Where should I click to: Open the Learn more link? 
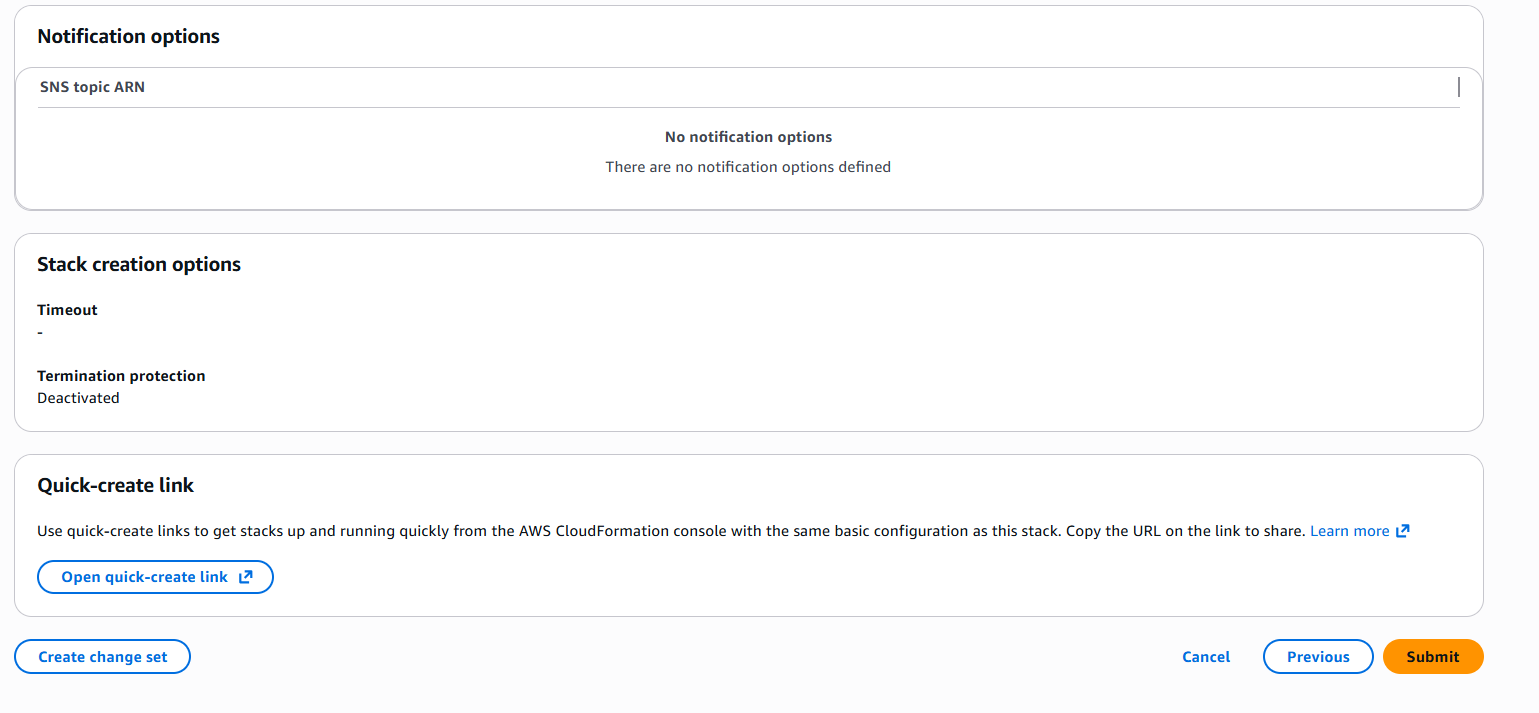(1349, 531)
